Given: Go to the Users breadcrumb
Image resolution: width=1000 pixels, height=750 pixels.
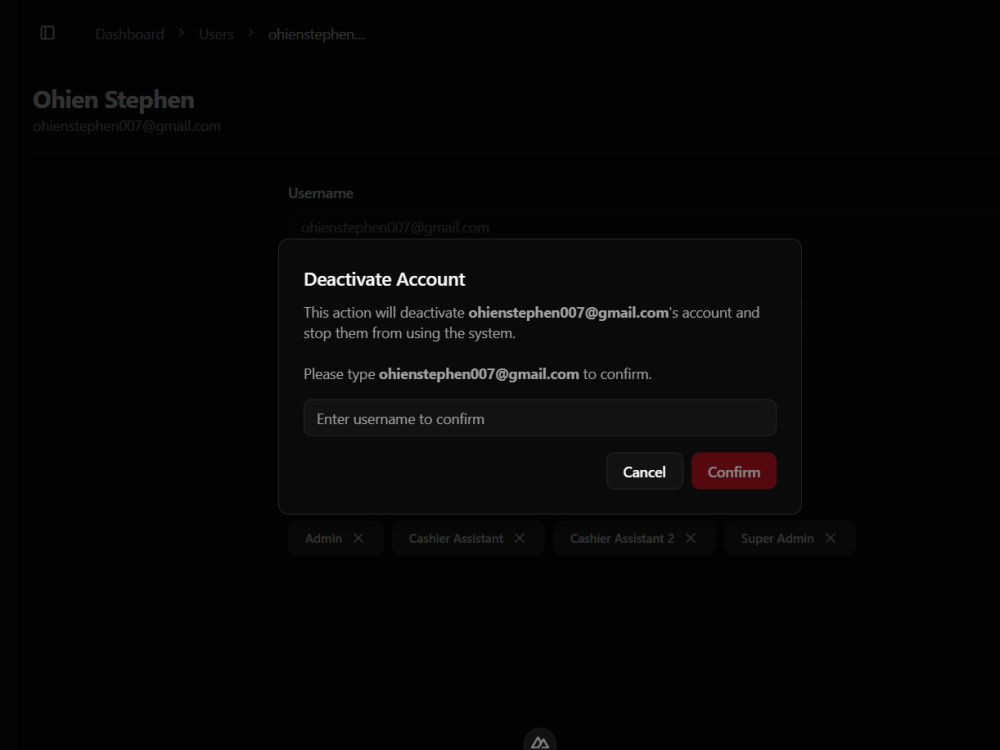Looking at the screenshot, I should (x=216, y=34).
